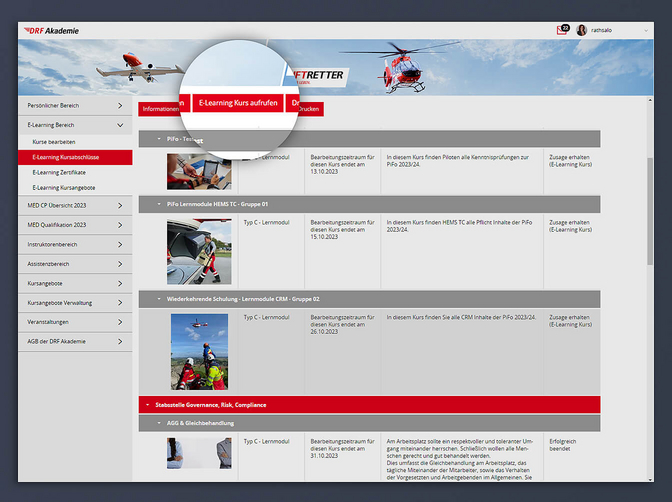Toggle the AGG & Gleichbehandlung group arrow
This screenshot has height=502, width=672.
point(158,423)
